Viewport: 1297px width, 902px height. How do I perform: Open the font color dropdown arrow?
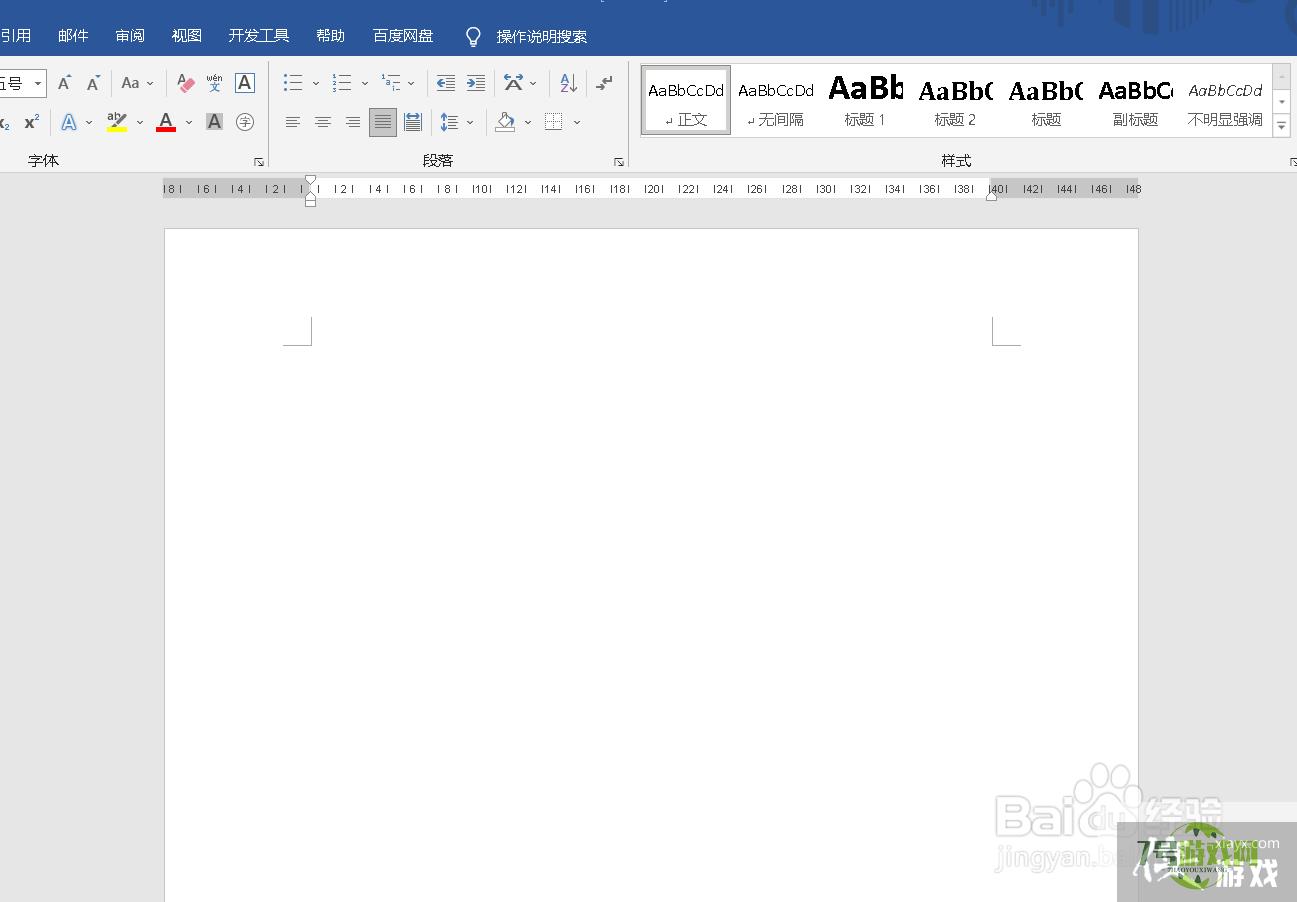pos(189,122)
